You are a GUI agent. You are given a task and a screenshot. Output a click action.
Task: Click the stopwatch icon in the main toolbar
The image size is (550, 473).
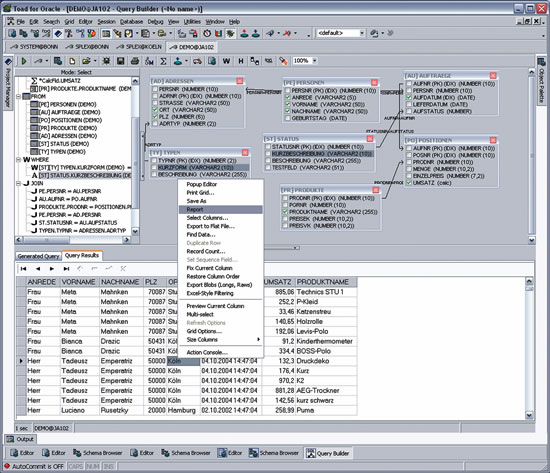pos(207,33)
